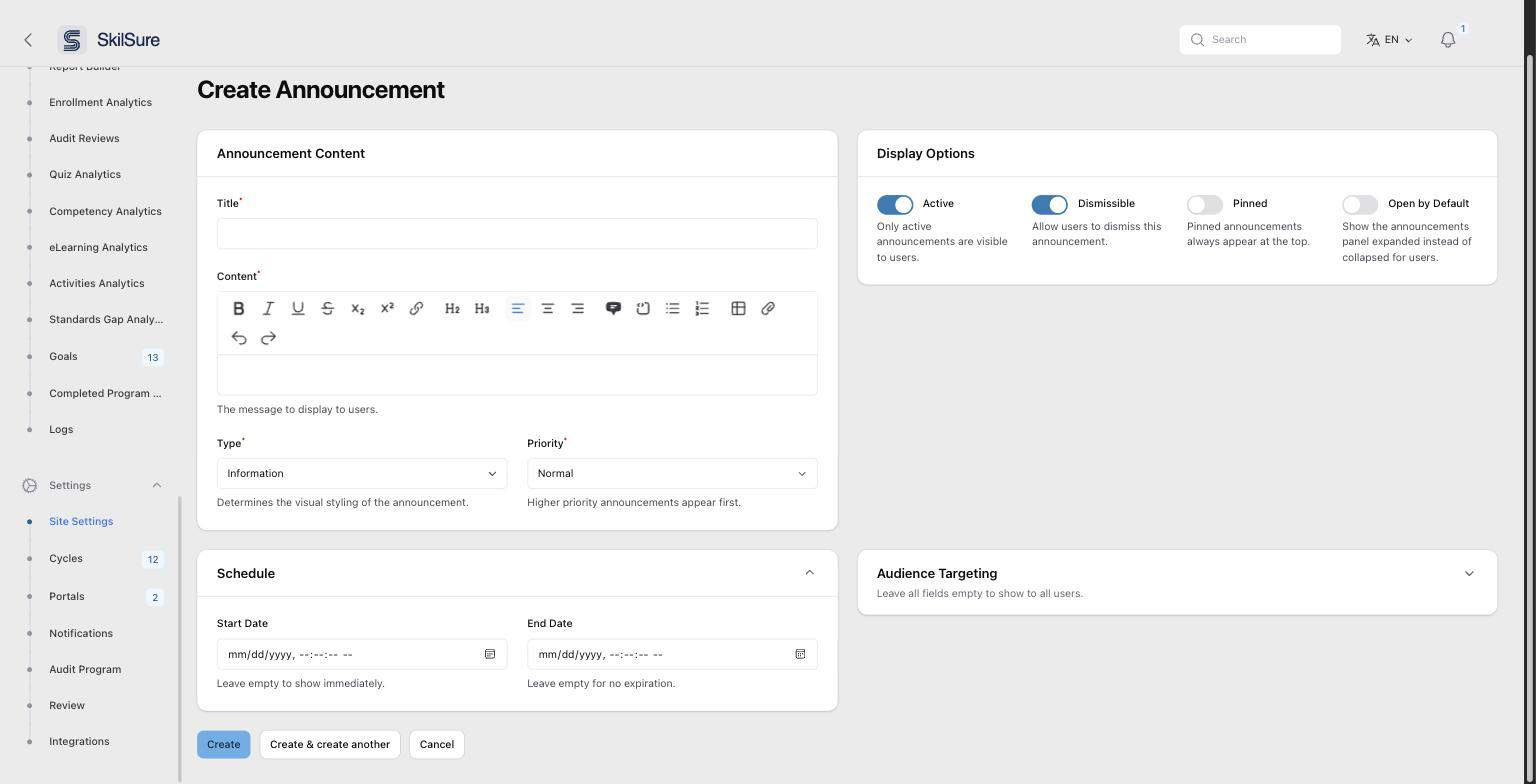Insert a blockquote
This screenshot has width=1536, height=784.
[x=613, y=308]
